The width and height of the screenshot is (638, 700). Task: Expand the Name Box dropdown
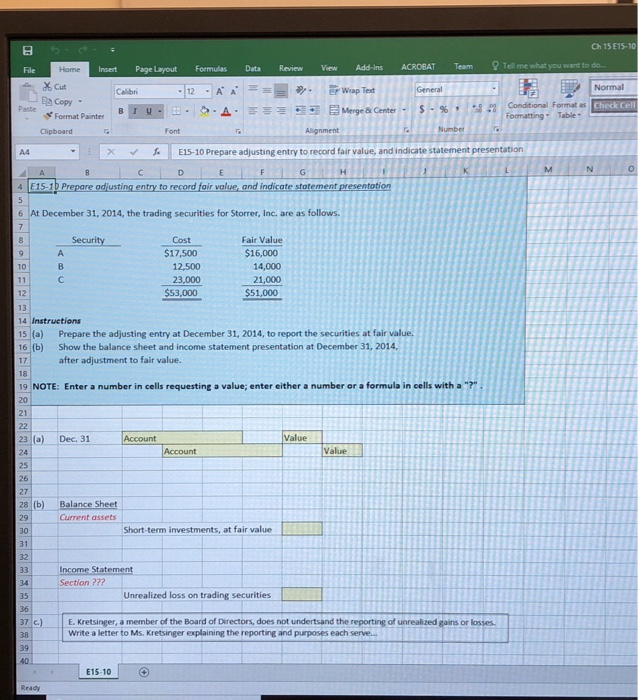pos(73,152)
